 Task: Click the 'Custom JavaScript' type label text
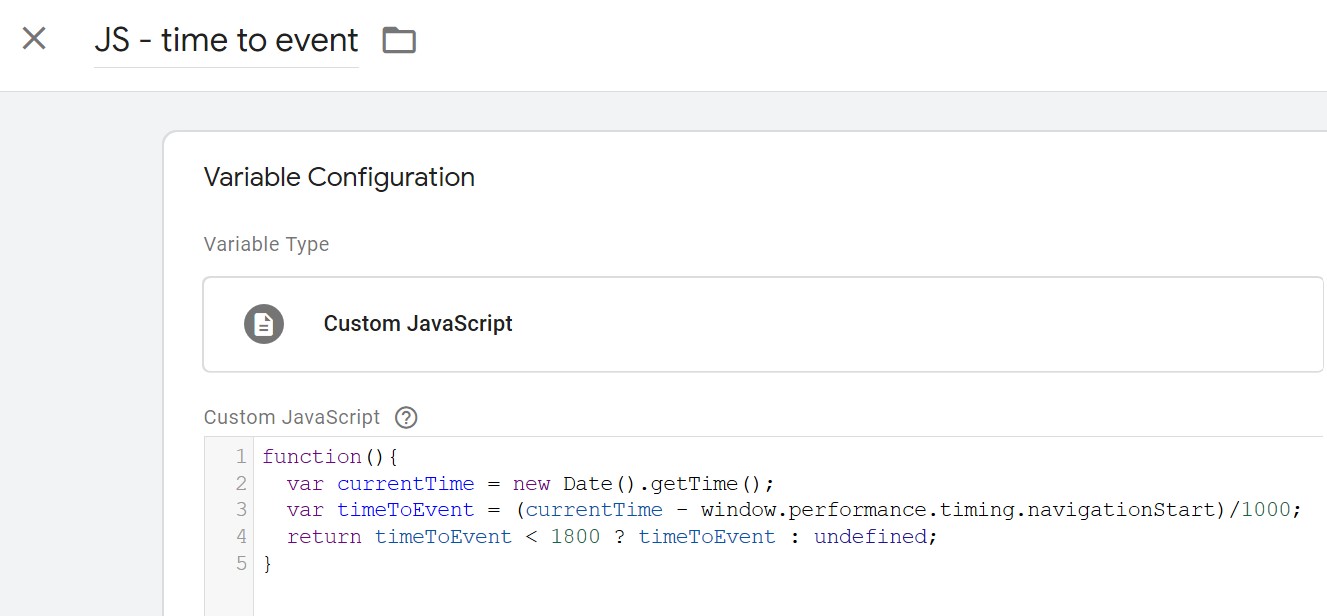(418, 324)
